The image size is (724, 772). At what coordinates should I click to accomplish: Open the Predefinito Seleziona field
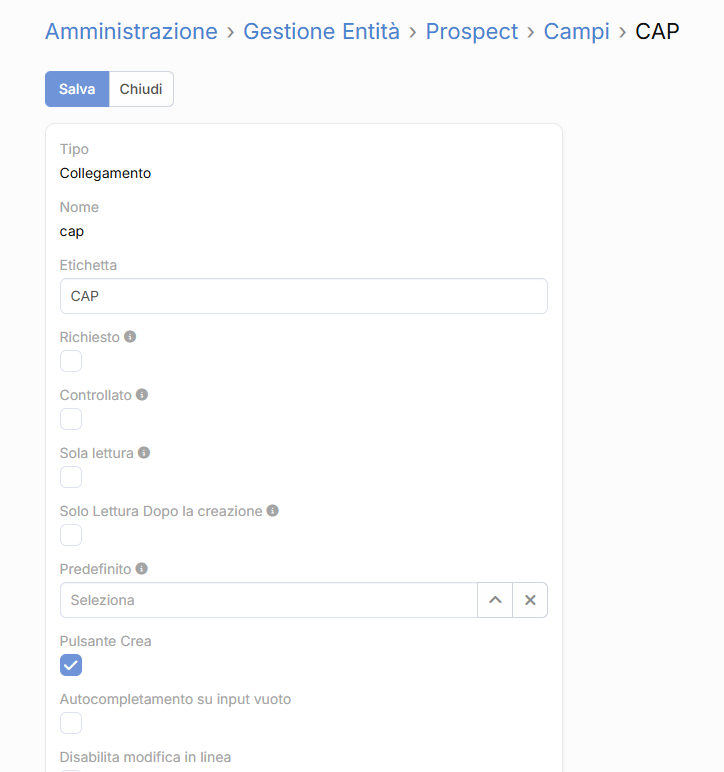[x=268, y=600]
